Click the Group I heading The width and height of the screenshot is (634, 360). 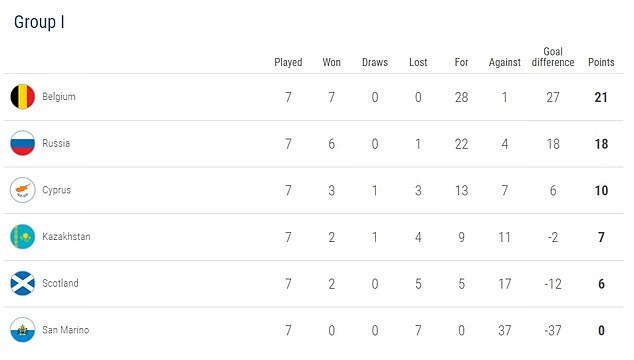(x=39, y=22)
